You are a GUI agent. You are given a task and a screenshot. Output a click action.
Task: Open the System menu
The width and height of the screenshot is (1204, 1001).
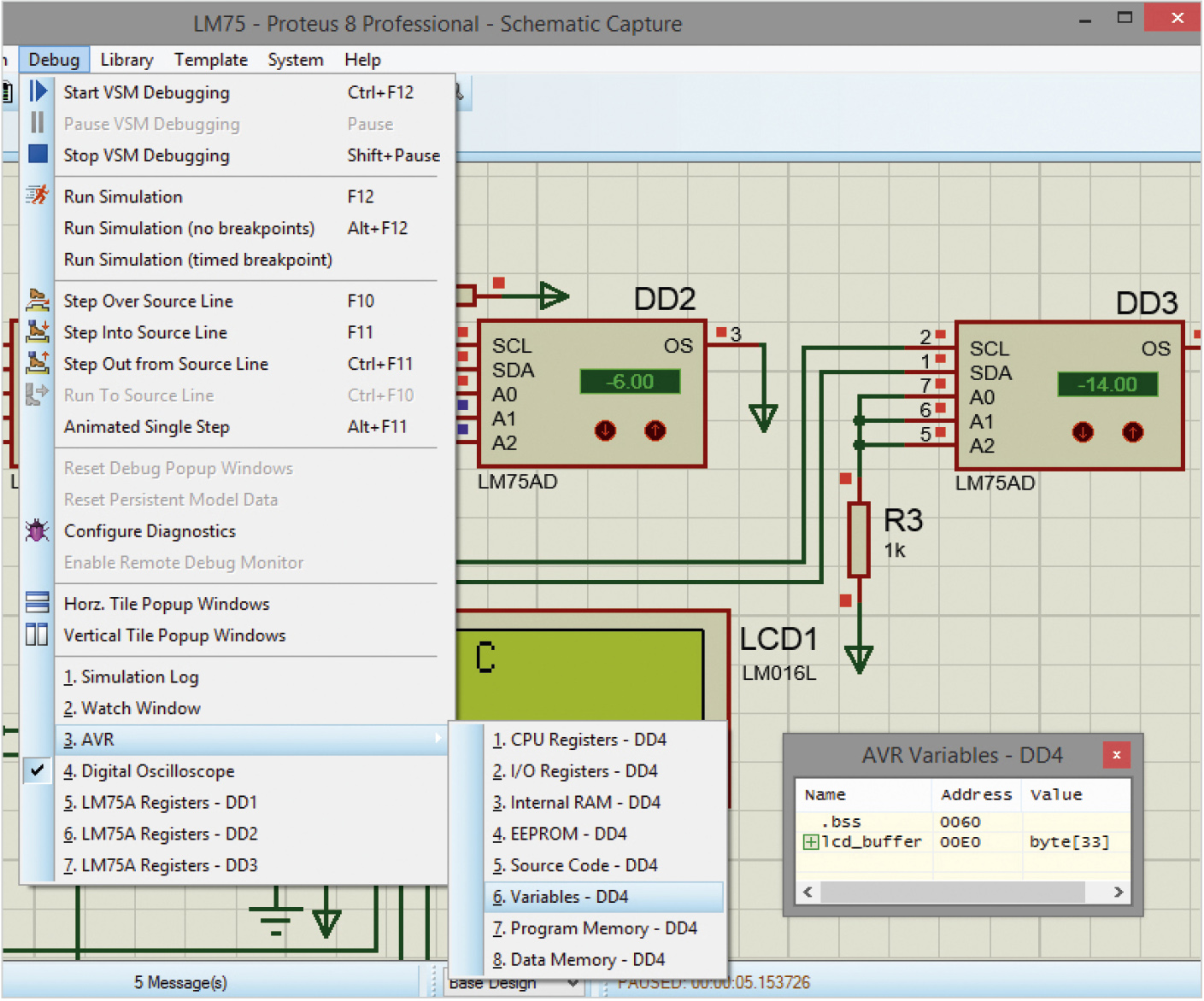296,60
